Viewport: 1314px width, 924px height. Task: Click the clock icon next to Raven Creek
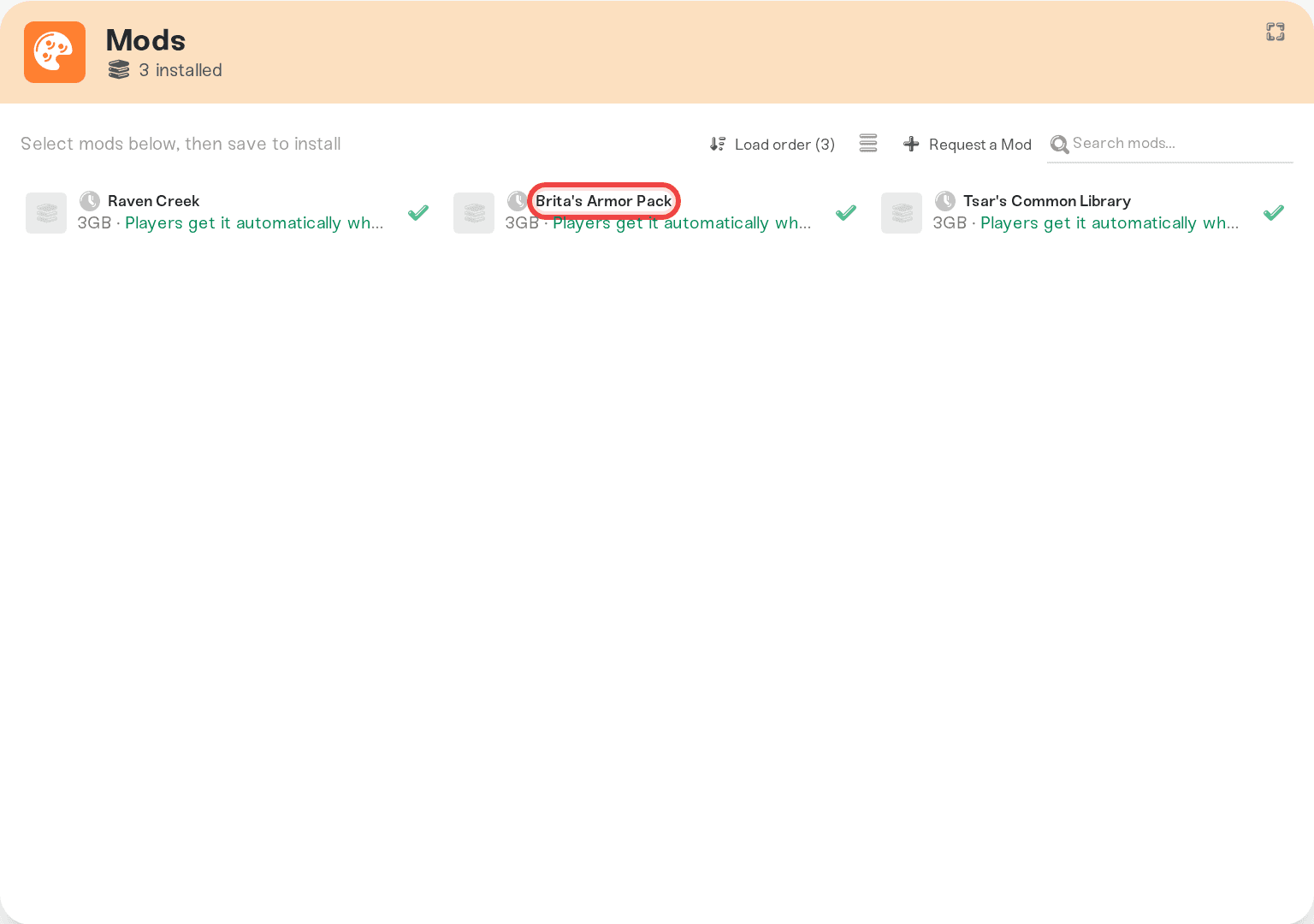(90, 201)
